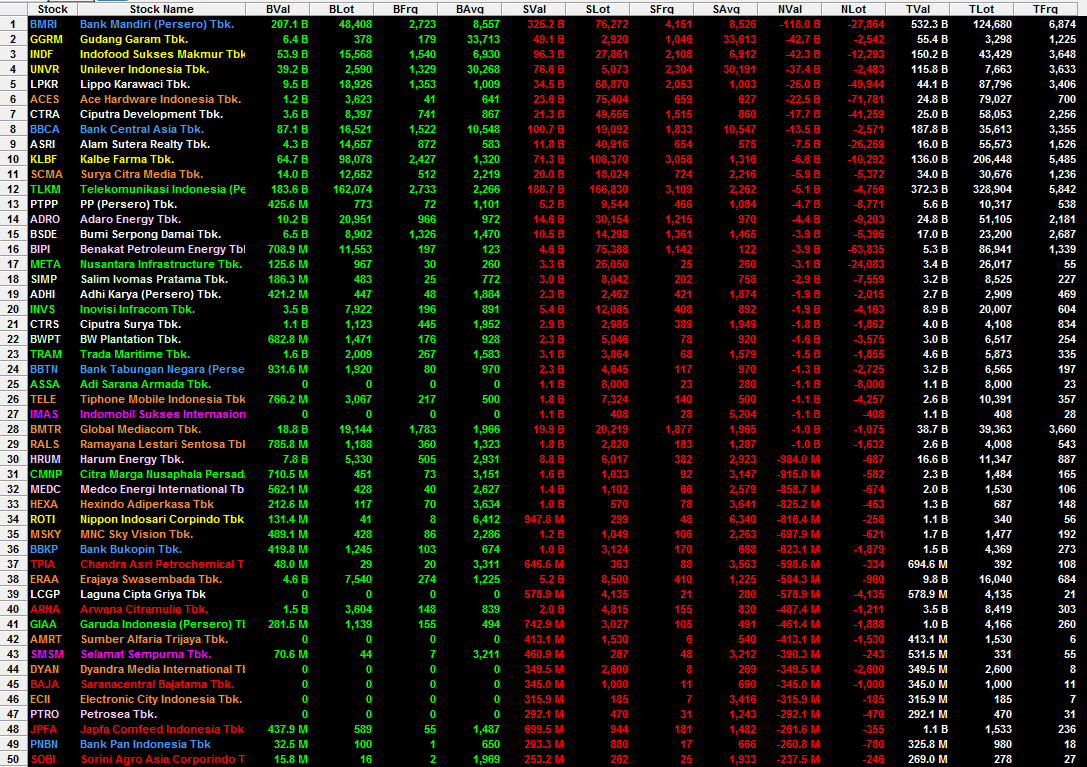Select MNC Sky Vision Tbk. name

[x=137, y=535]
